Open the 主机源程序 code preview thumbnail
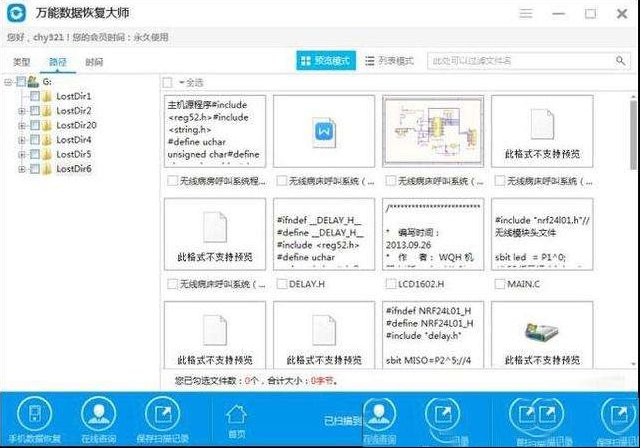 [215, 131]
